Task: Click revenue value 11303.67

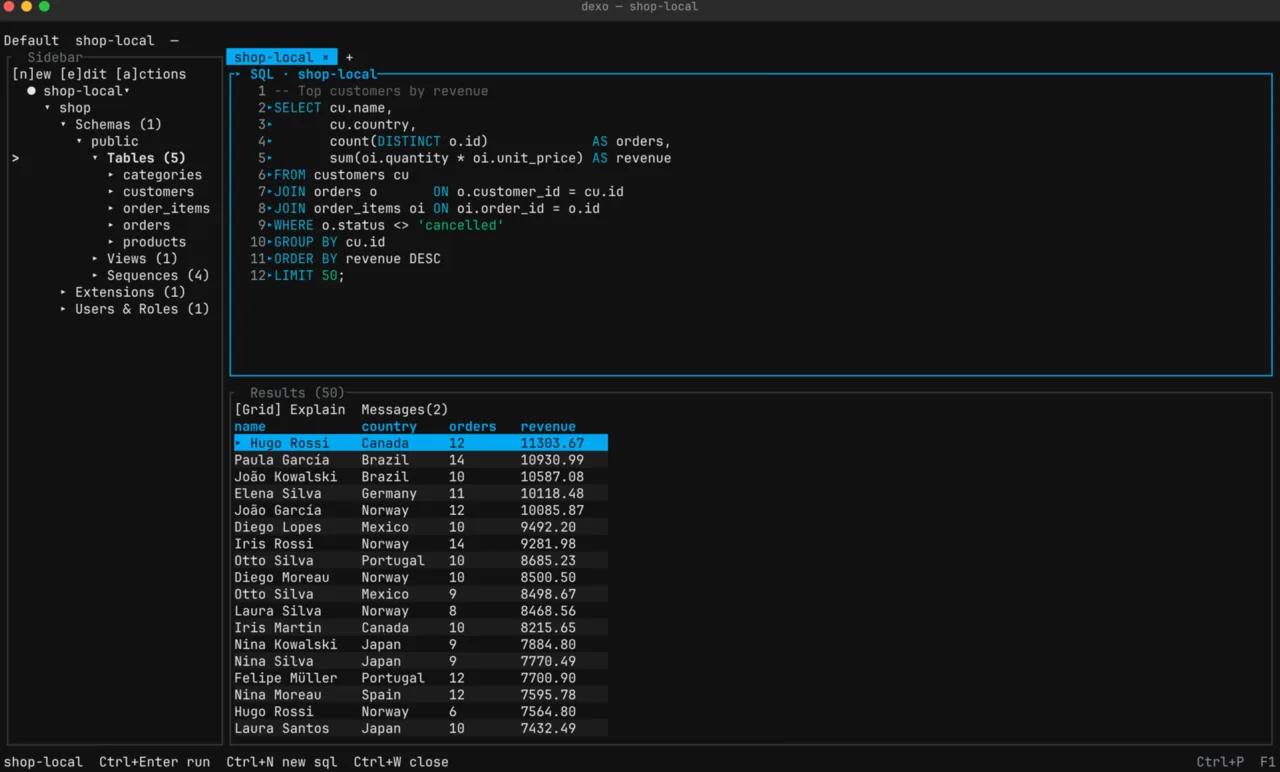Action: (x=552, y=444)
